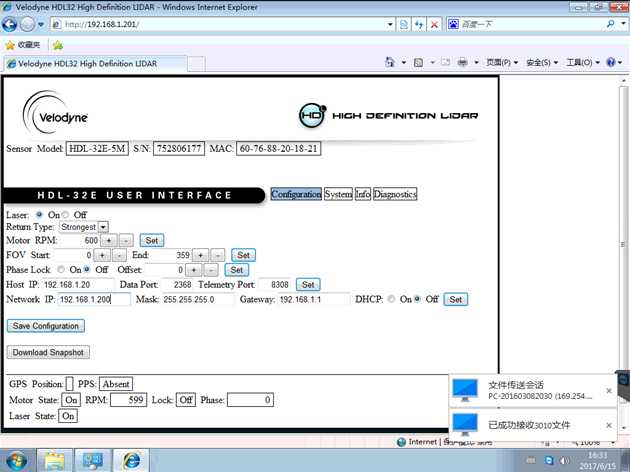The image size is (630, 472).
Task: Open the 安全(S) Safety menu
Action: 542,63
